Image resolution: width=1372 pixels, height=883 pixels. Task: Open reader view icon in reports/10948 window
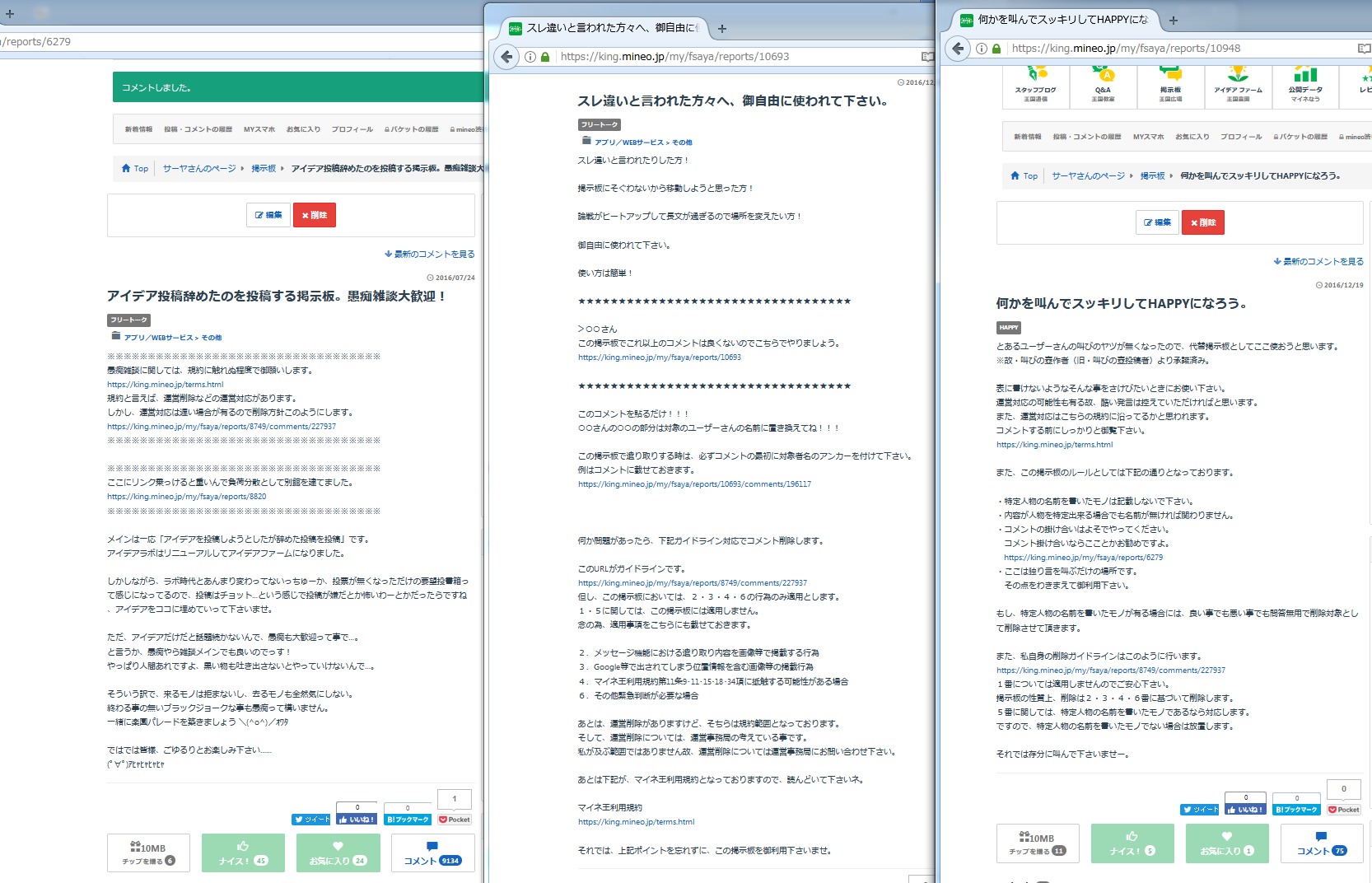click(x=1364, y=49)
